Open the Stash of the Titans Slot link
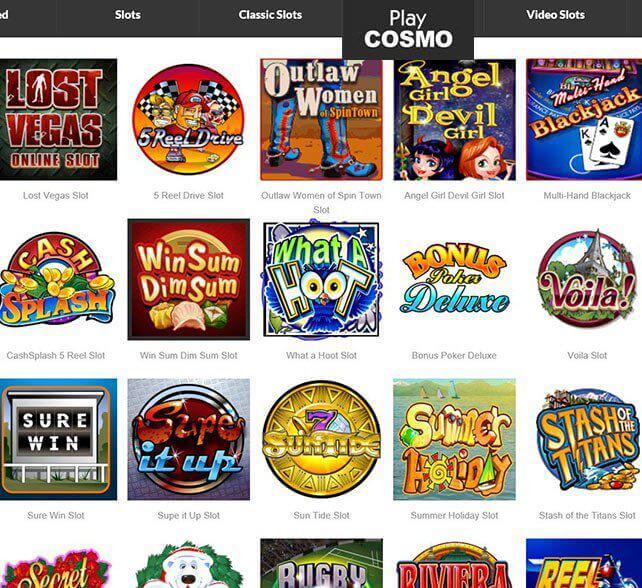The image size is (642, 588). coord(587,516)
